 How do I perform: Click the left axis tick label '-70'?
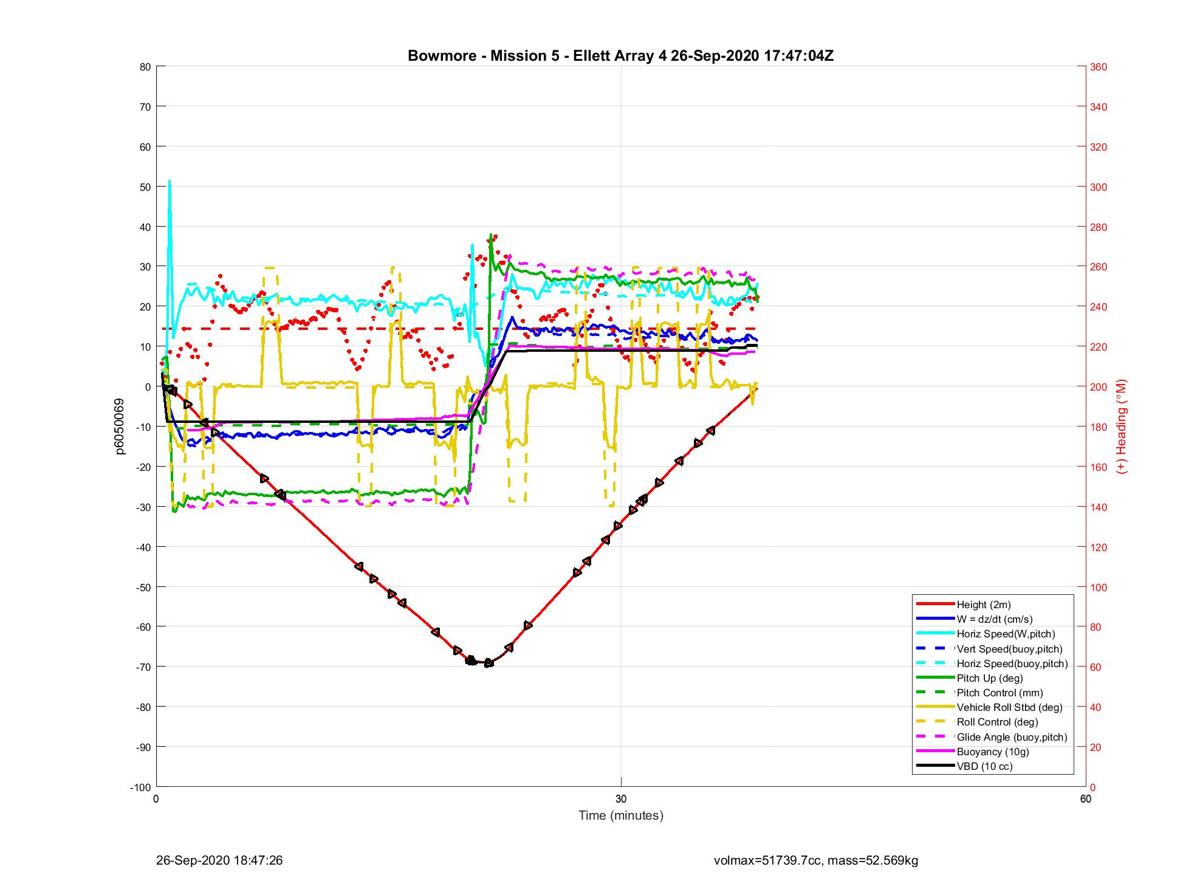click(141, 667)
